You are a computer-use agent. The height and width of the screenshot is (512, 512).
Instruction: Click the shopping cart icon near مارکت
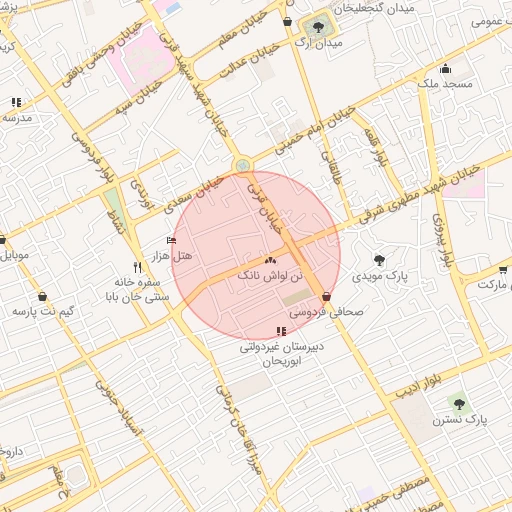[503, 270]
